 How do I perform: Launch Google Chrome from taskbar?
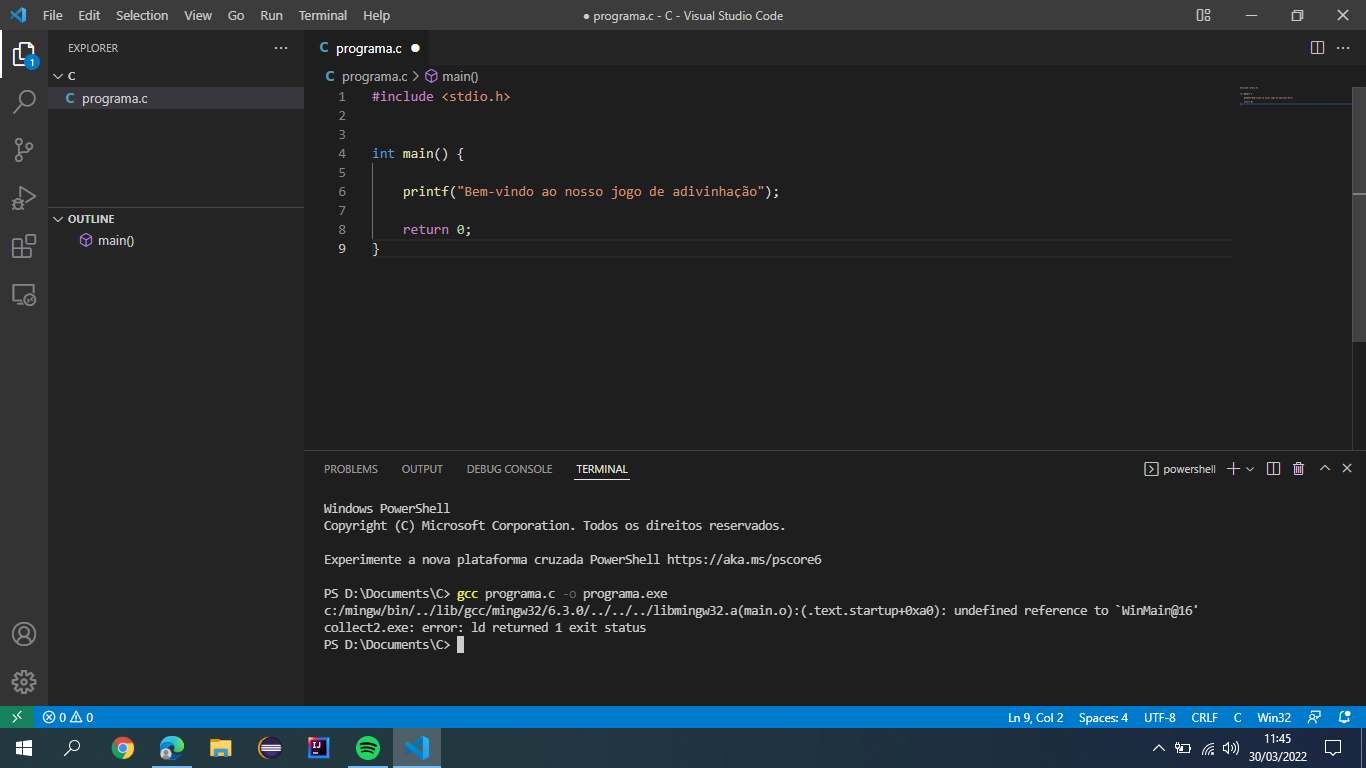tap(123, 748)
